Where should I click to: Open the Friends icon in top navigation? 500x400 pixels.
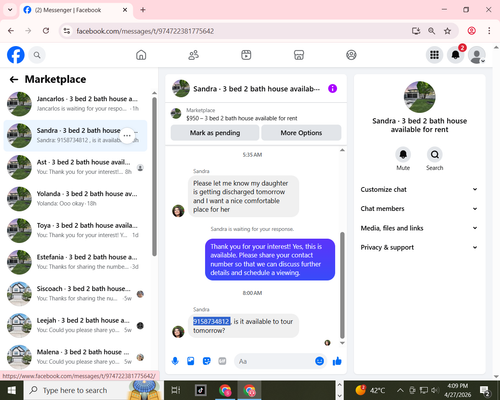click(194, 55)
